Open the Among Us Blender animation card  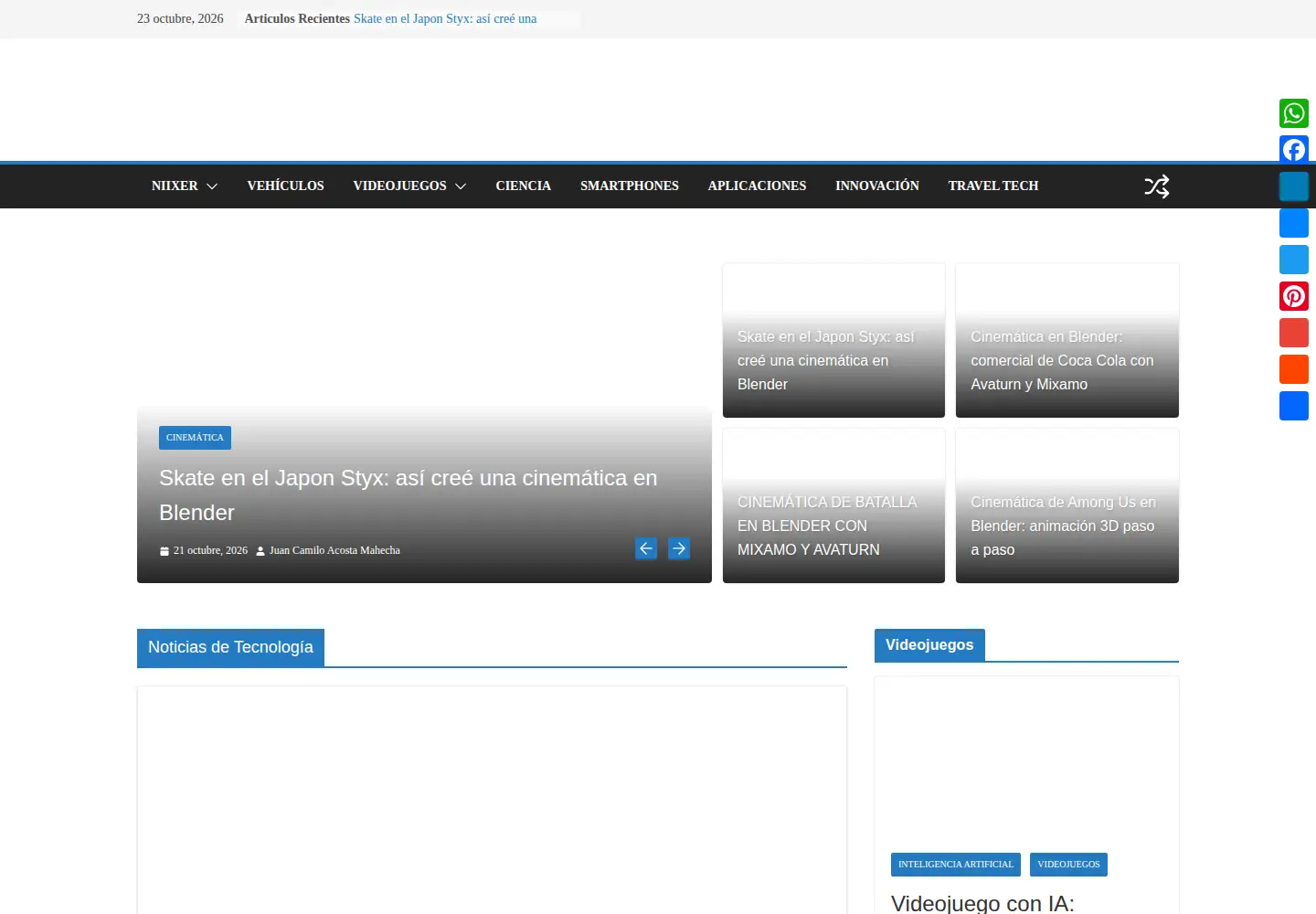(1063, 526)
